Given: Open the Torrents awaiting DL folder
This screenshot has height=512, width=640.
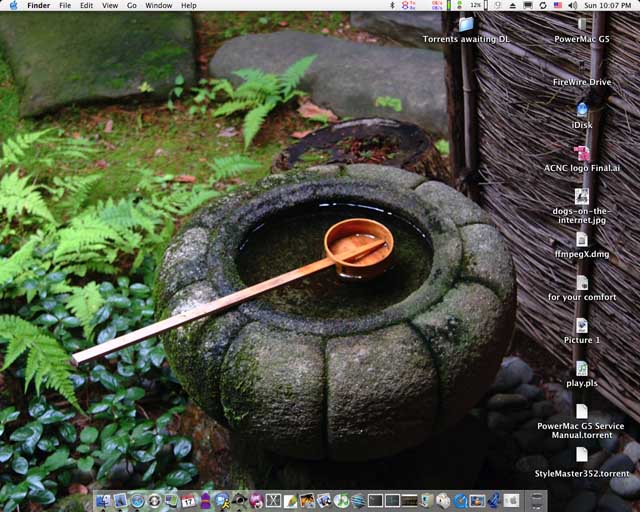Looking at the screenshot, I should pyautogui.click(x=466, y=24).
